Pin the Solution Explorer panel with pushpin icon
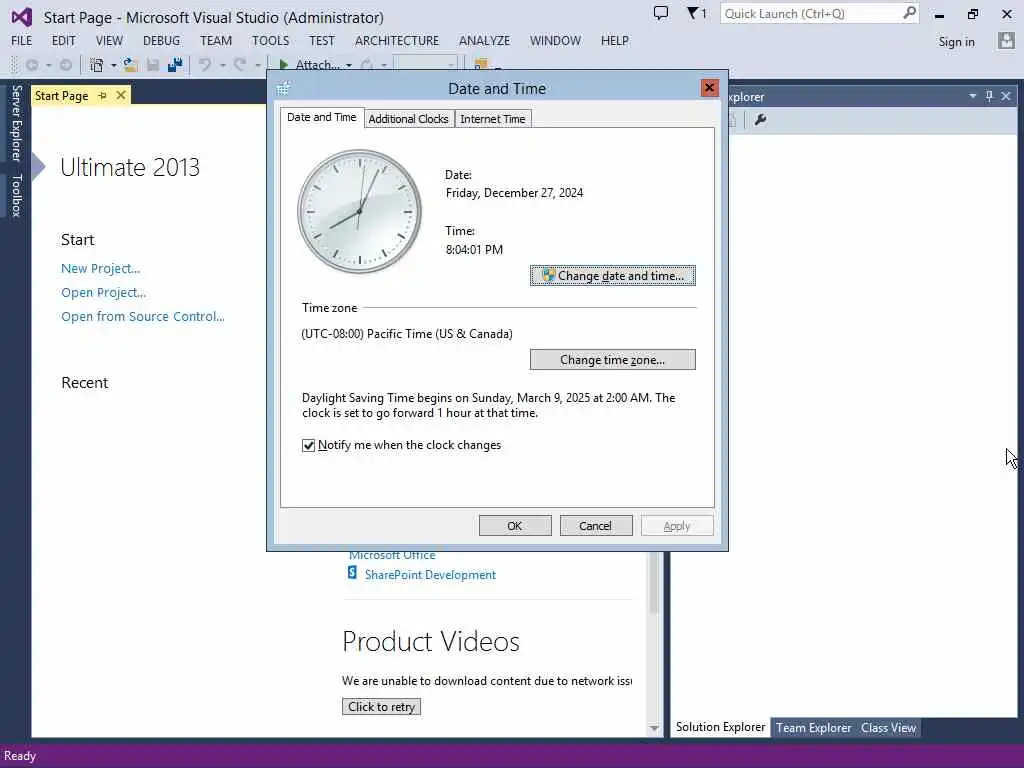Image resolution: width=1024 pixels, height=768 pixels. click(x=989, y=96)
